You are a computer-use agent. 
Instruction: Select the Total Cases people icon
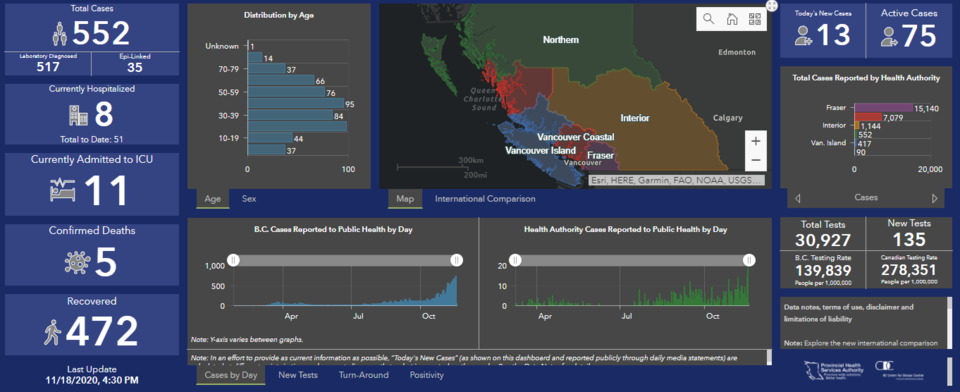(x=59, y=34)
